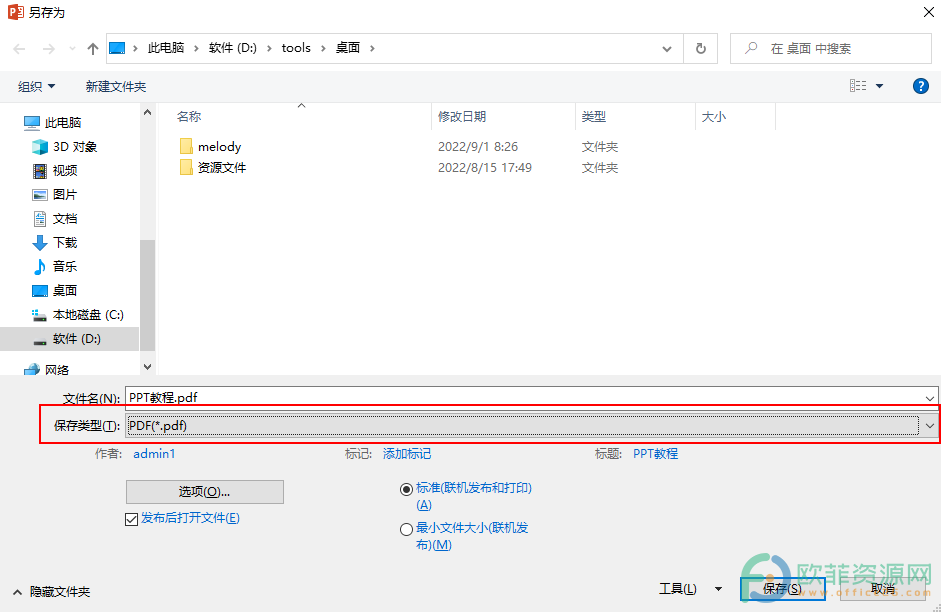Screen dimensions: 941x612
Task: Click the Forward navigation arrow
Action: pos(49,49)
